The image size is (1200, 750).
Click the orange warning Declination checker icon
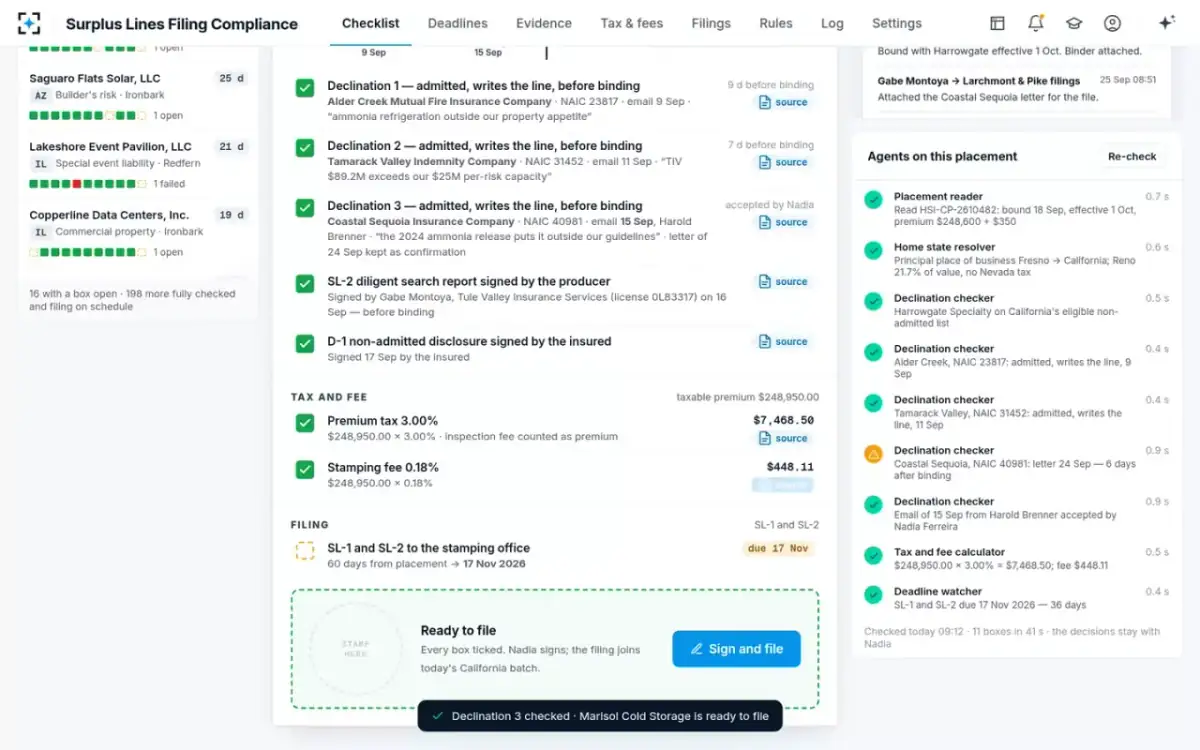coord(873,453)
